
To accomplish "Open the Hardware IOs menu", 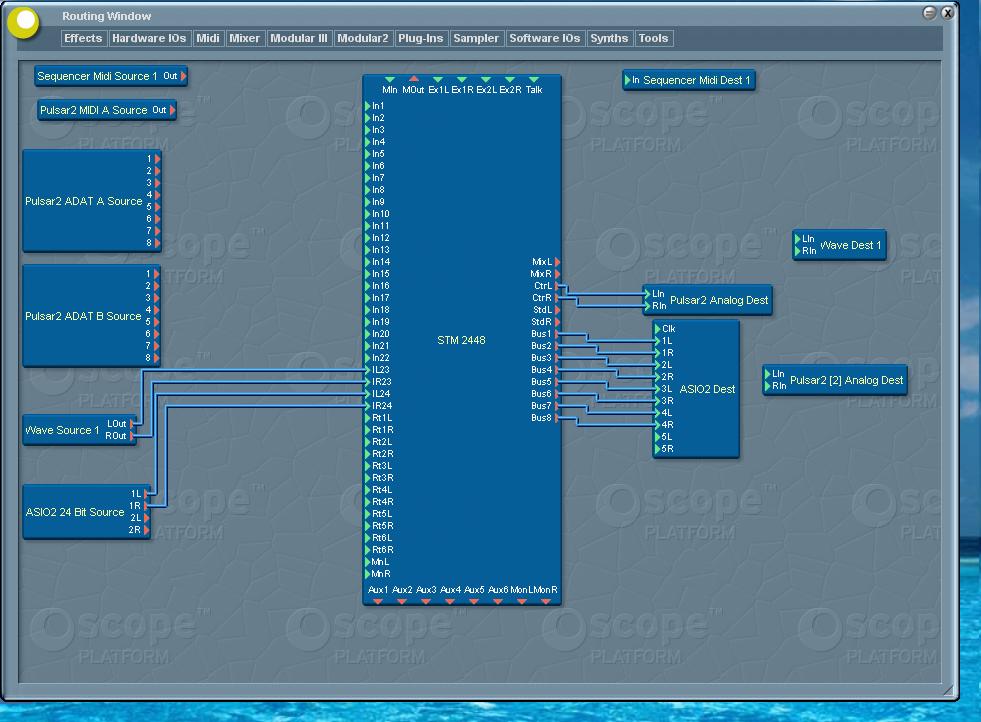I will click(x=149, y=38).
